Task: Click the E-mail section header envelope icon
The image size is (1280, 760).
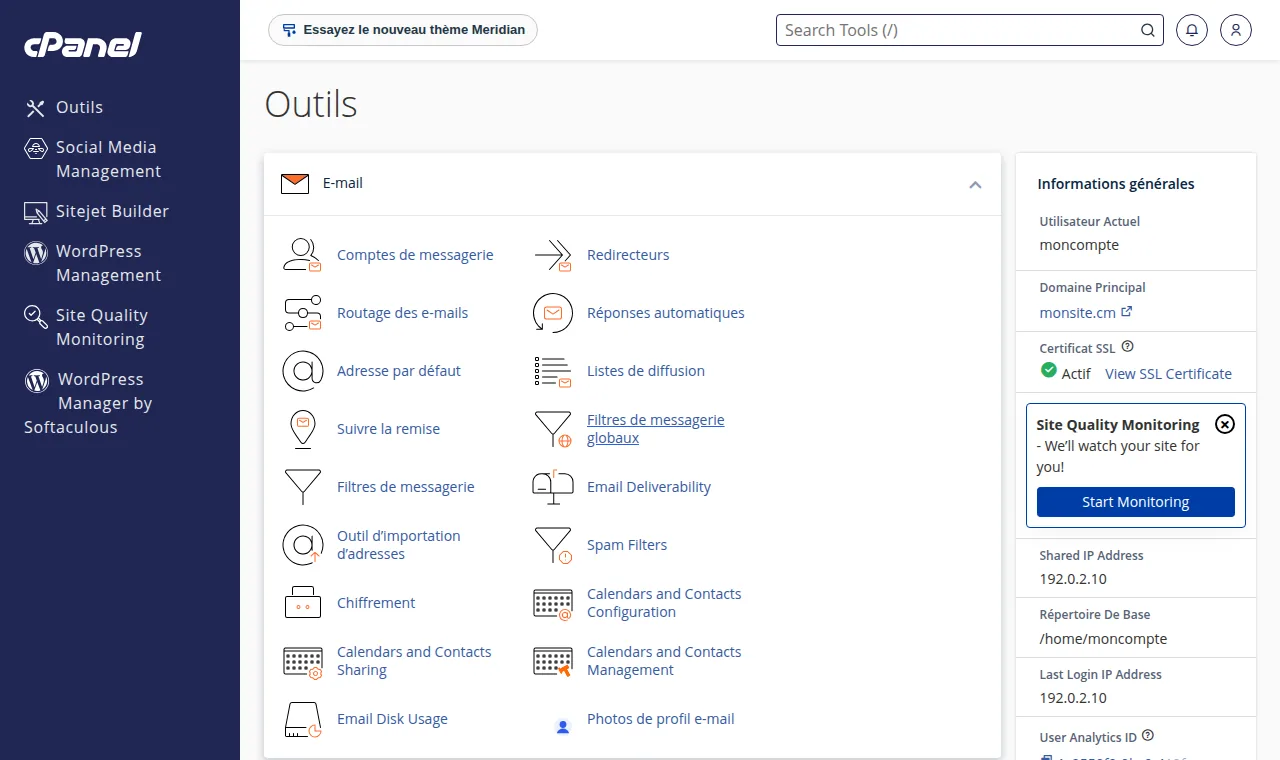Action: (295, 184)
